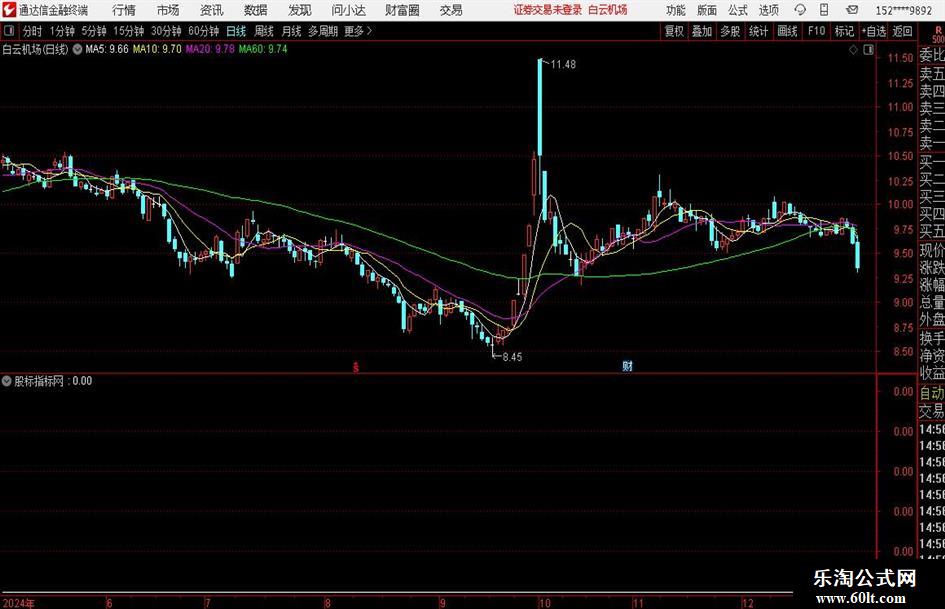Click the 复权 button
This screenshot has width=945, height=609.
[674, 31]
